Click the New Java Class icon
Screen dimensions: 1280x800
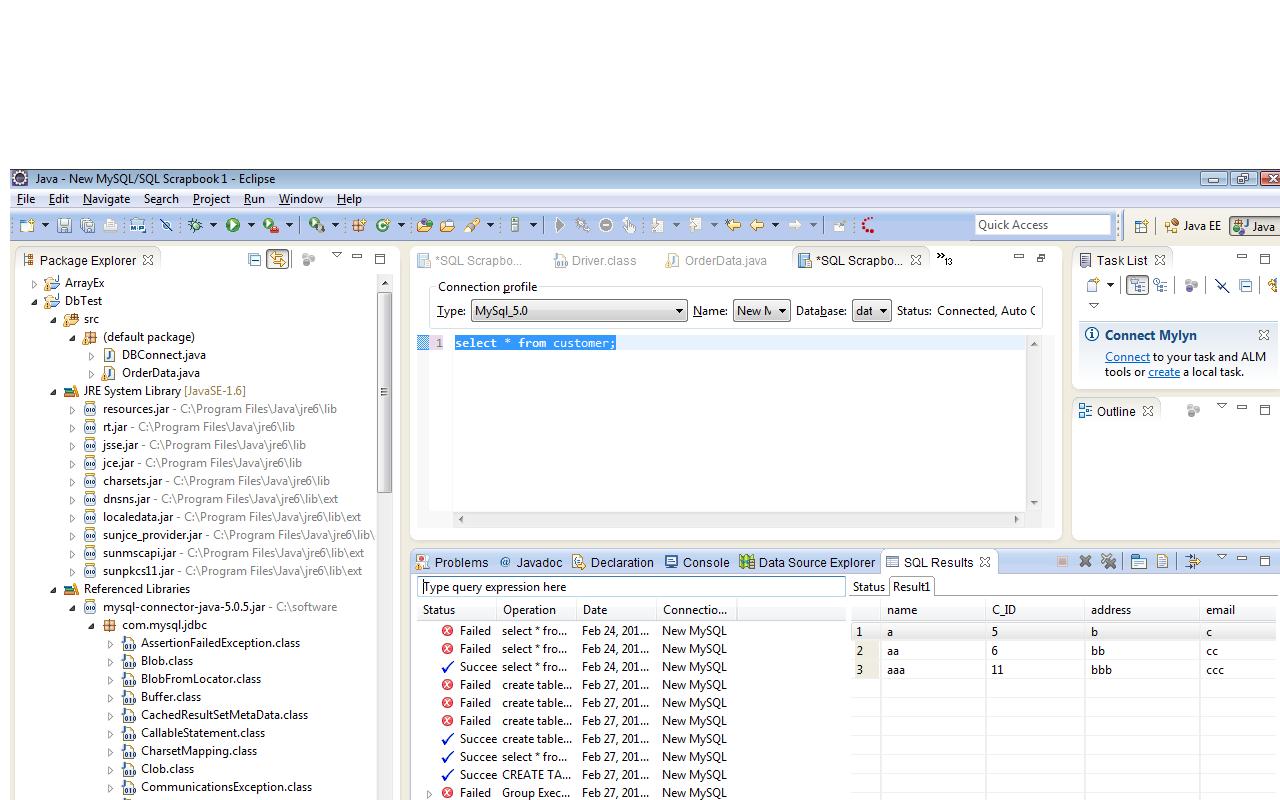pos(382,226)
